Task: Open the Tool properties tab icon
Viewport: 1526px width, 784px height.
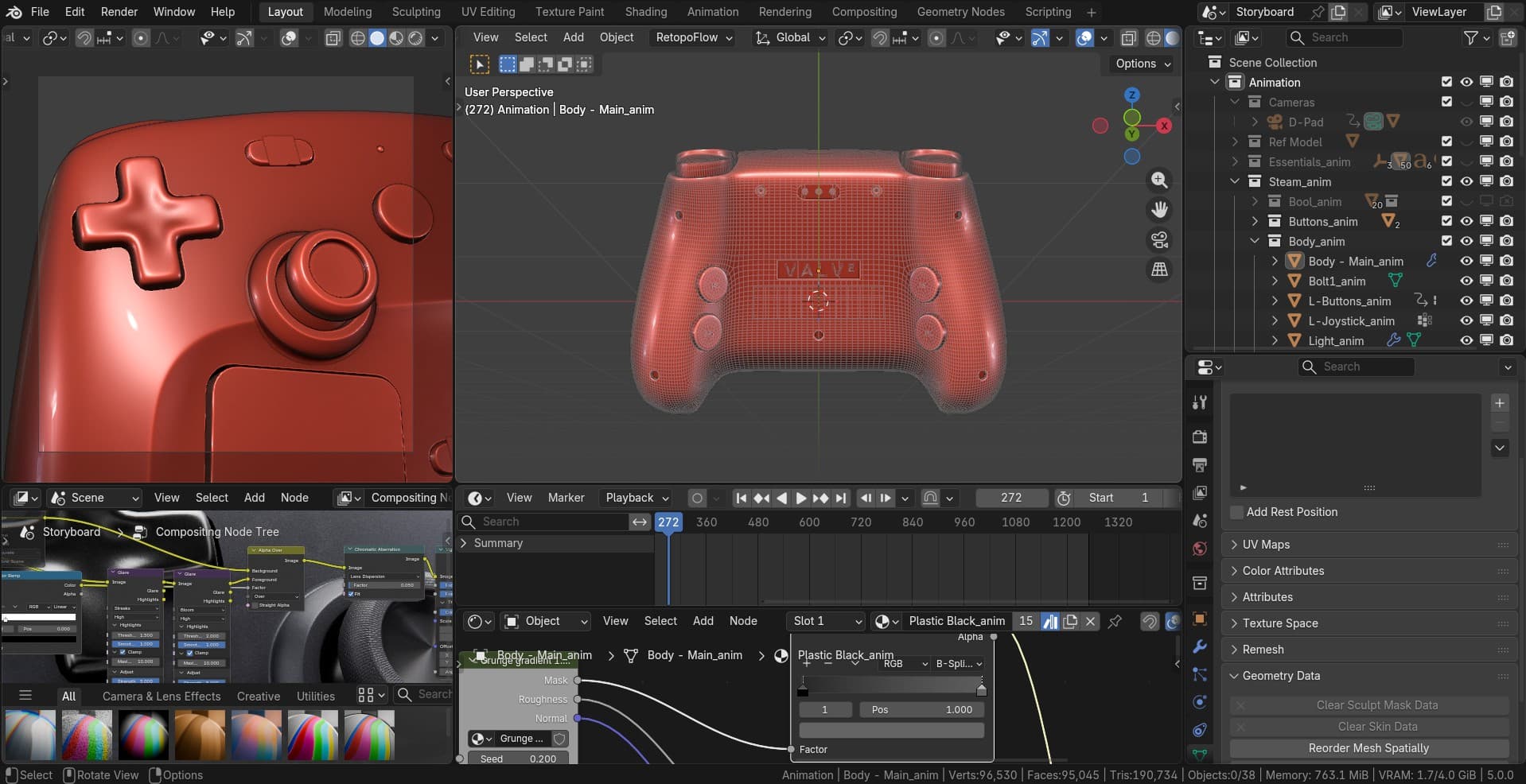Action: [x=1200, y=402]
